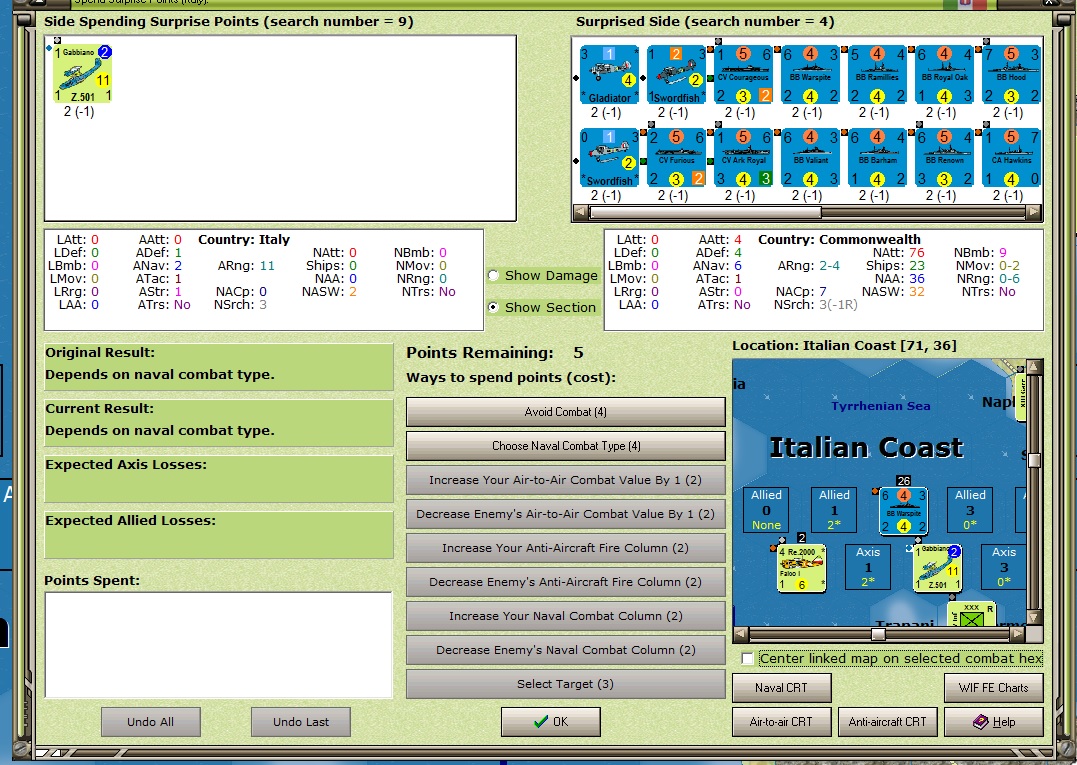Click the map's left scroll arrow

pos(741,635)
